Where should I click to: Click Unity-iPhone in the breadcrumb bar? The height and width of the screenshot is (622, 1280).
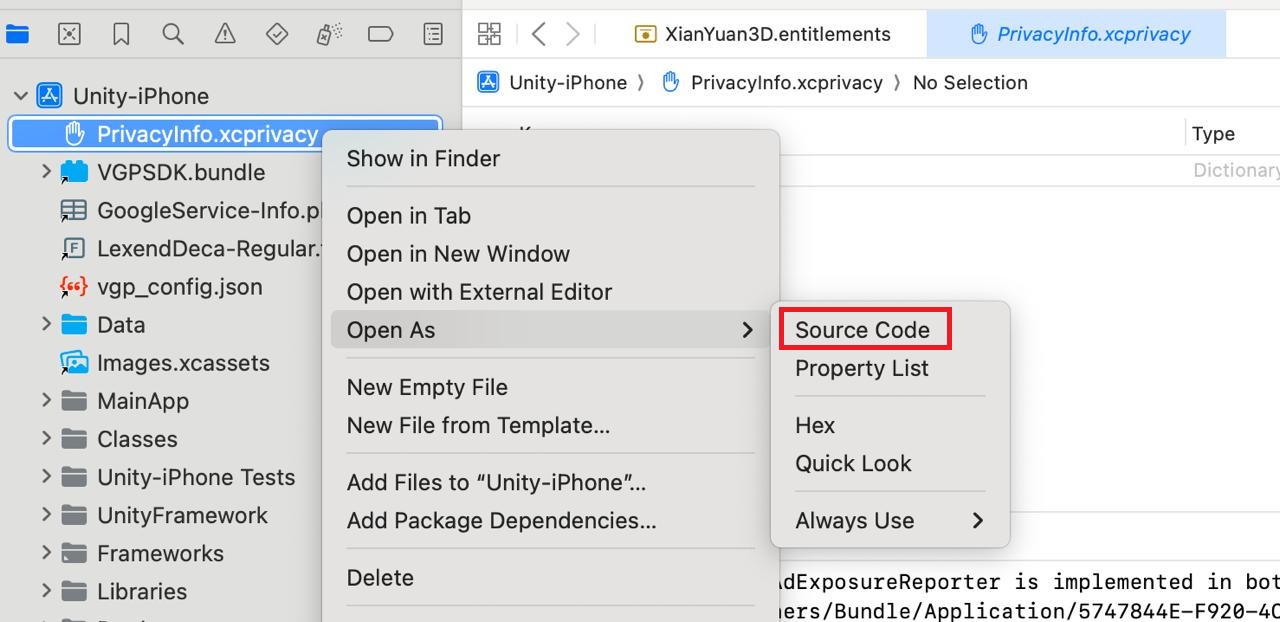567,83
